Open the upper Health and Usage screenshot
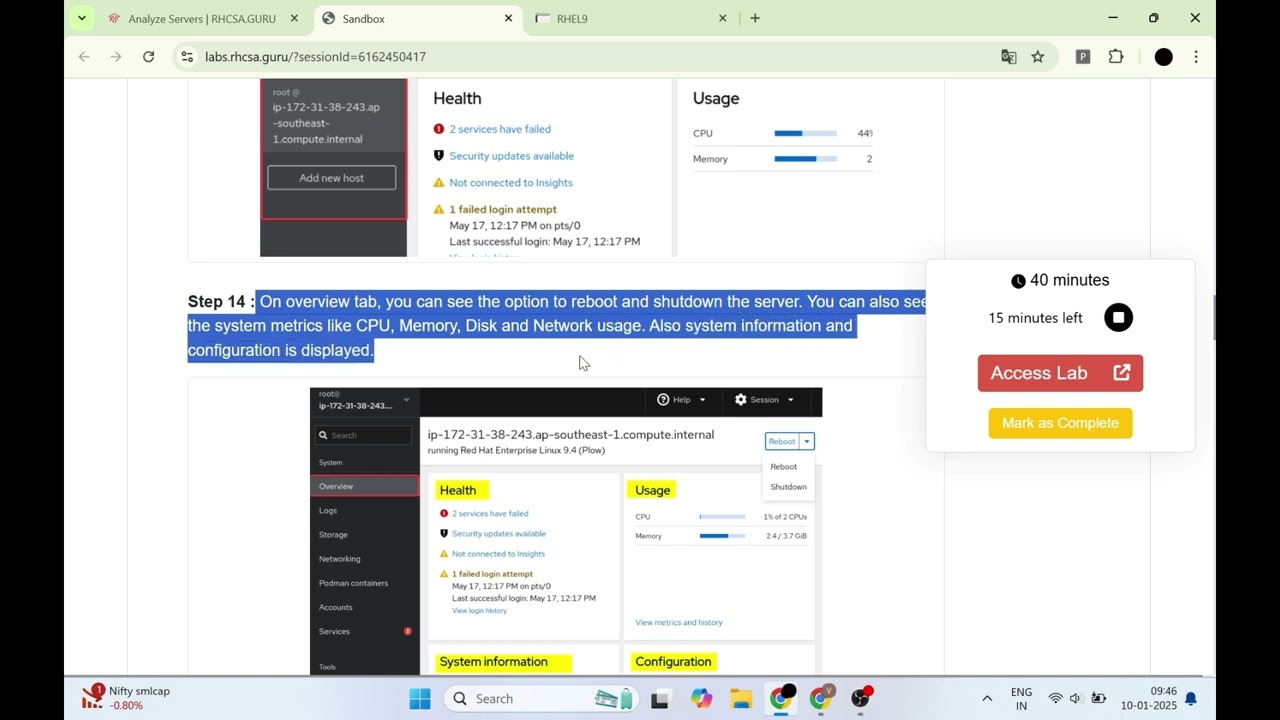Viewport: 1280px width, 720px height. click(566, 167)
